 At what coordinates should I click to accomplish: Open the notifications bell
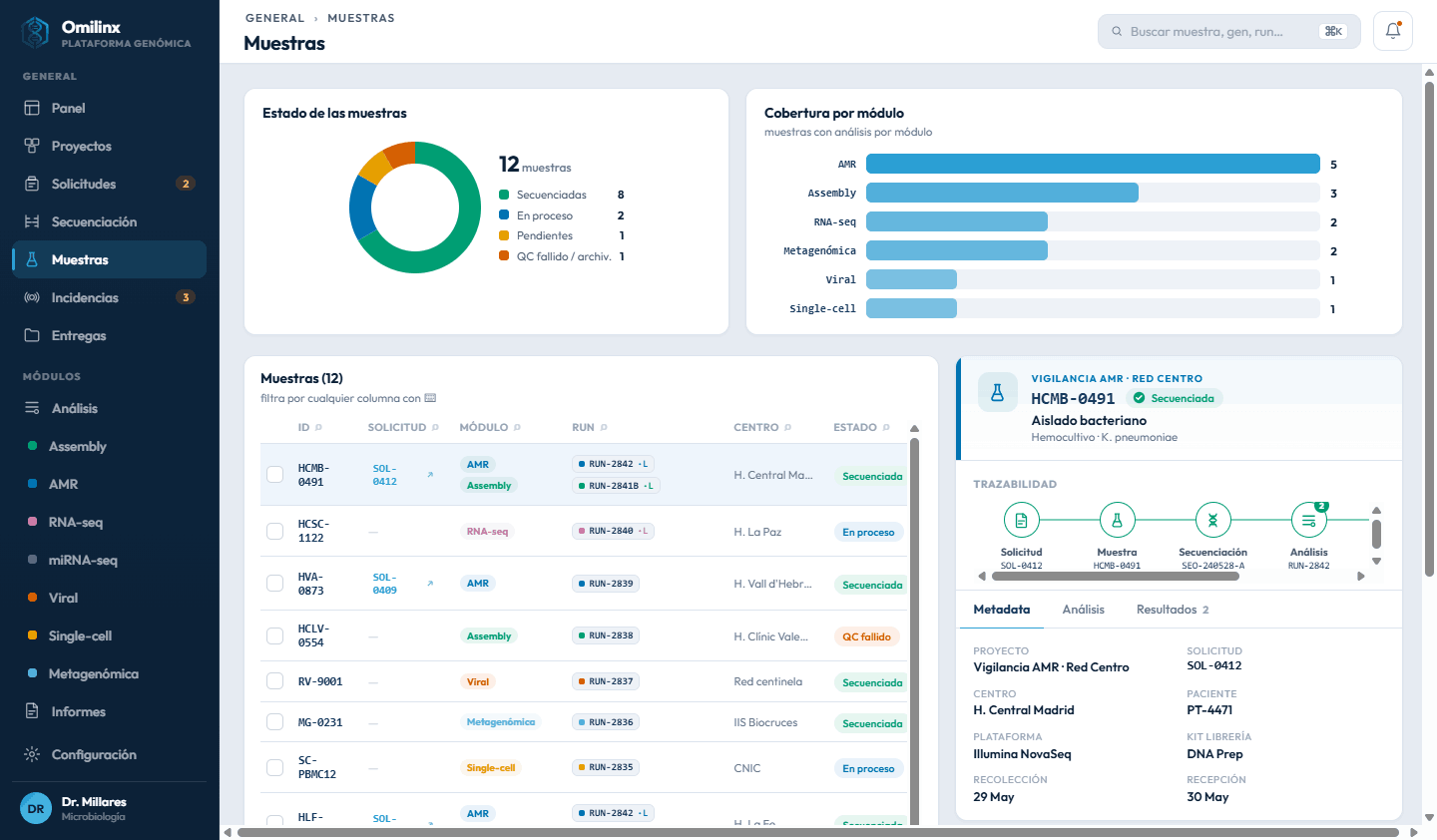pyautogui.click(x=1393, y=31)
